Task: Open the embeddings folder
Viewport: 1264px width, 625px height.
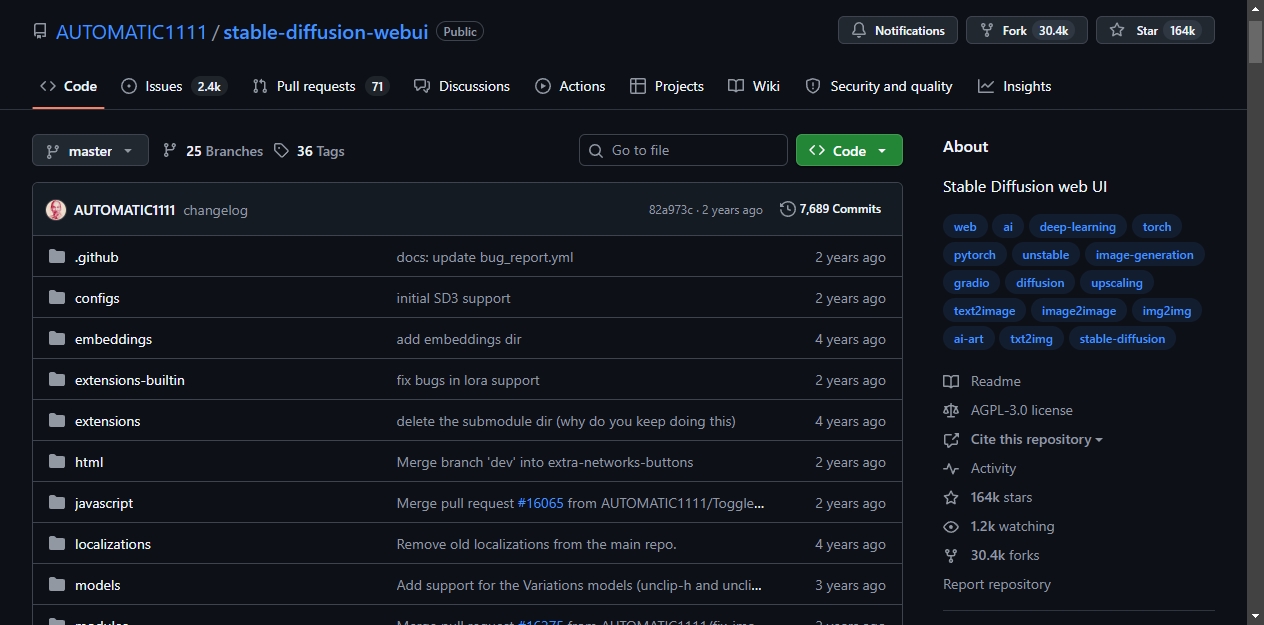Action: (113, 339)
